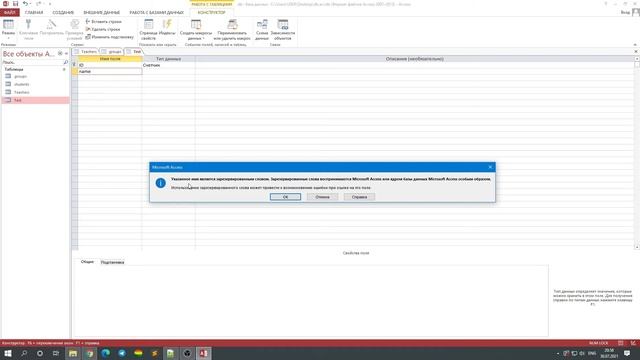Collapse the navigation pane with shutter button
The width and height of the screenshot is (640, 360).
[x=66, y=53]
